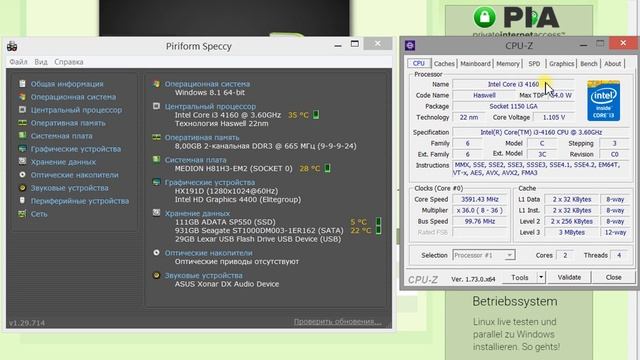Click the Intel Core i3 logo in CPU-Z
The height and width of the screenshot is (360, 640).
point(604,101)
